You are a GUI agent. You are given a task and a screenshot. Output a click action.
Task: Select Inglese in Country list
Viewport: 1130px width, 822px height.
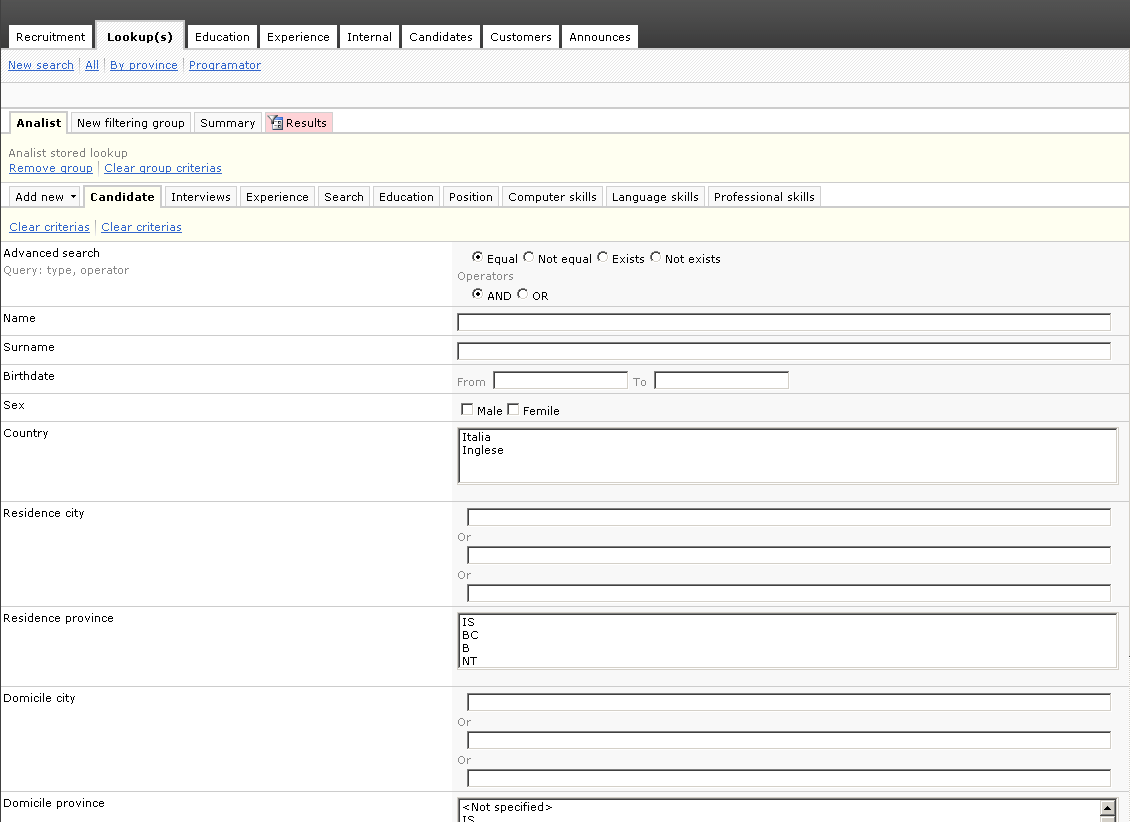[787, 450]
